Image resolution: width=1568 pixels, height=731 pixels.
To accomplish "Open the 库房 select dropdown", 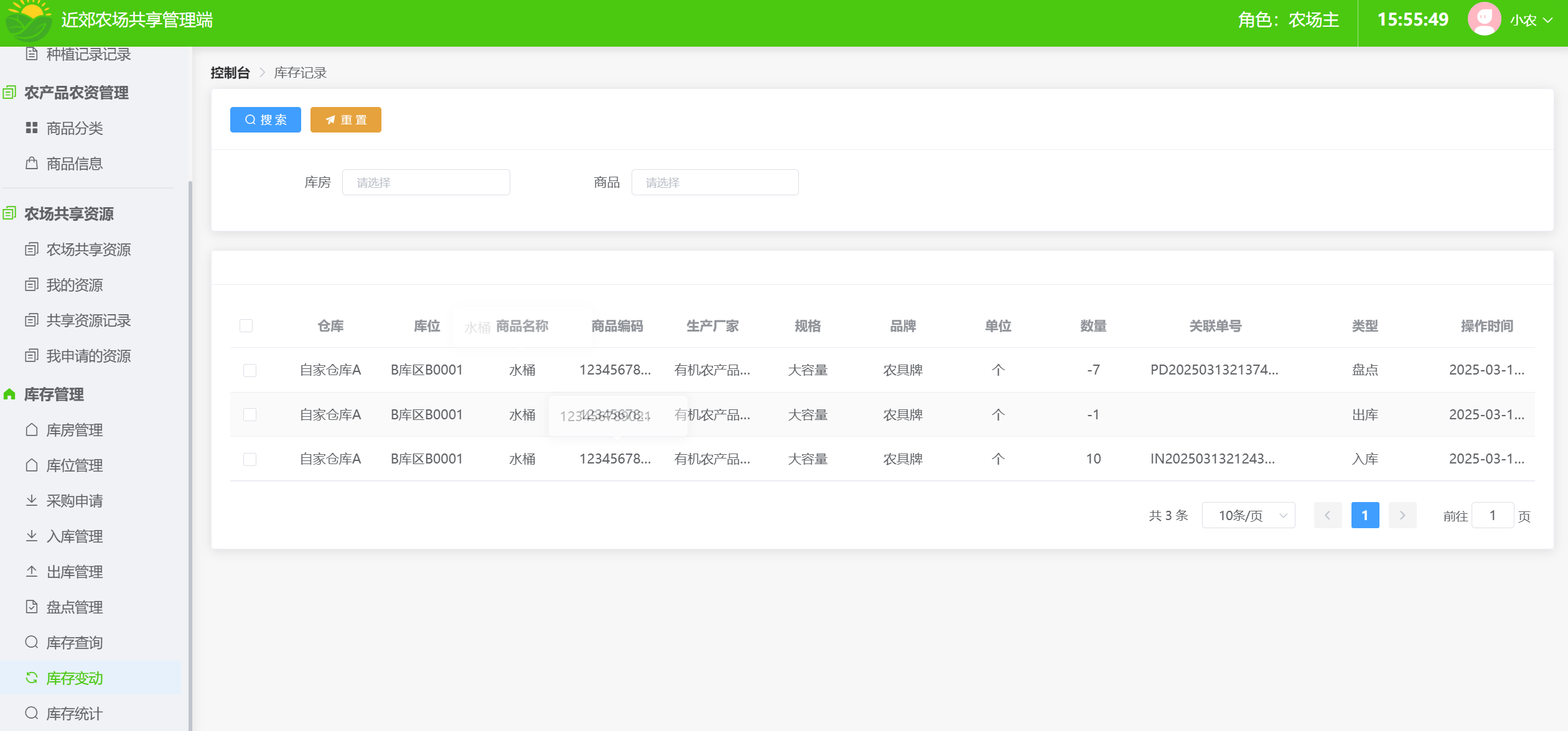I will (x=426, y=182).
